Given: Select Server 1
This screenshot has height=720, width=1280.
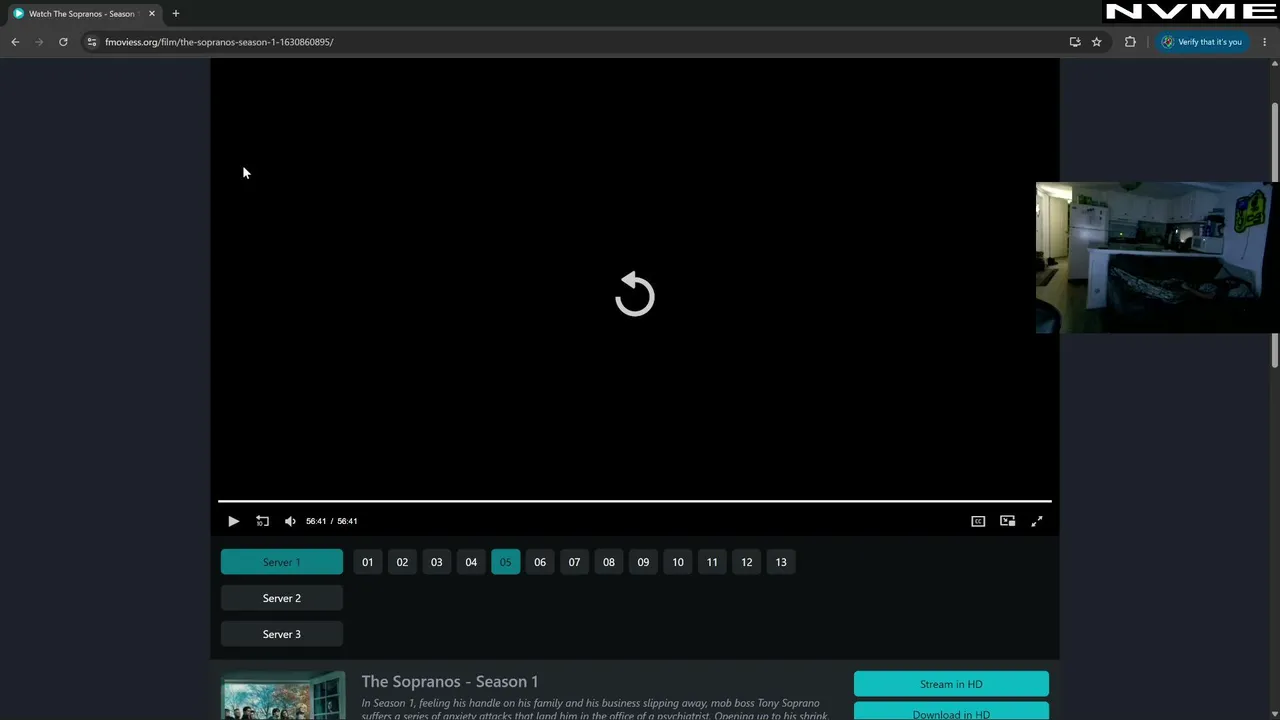Looking at the screenshot, I should pos(282,562).
